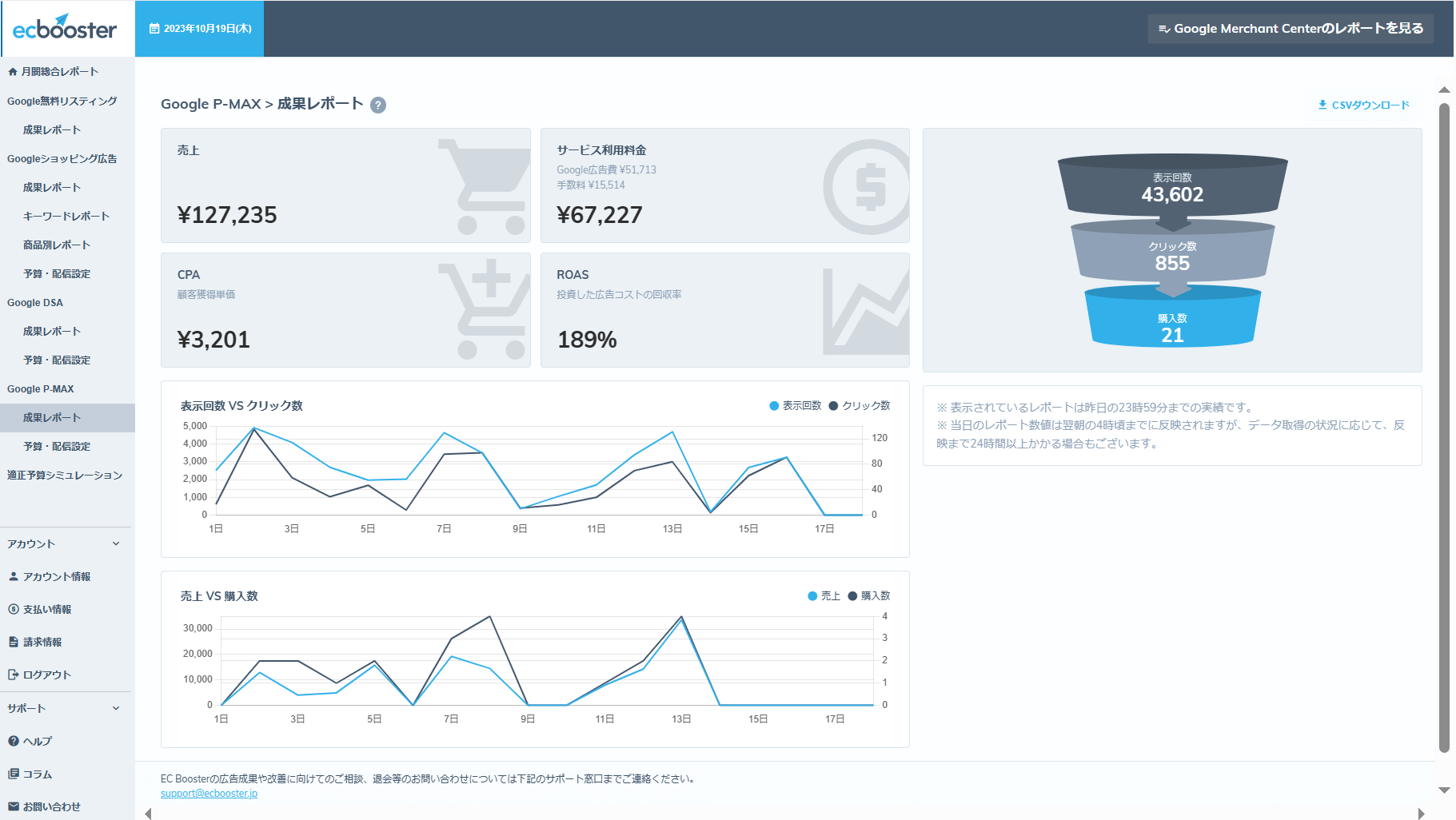Click the vertical scrollbar on right edge
The width and height of the screenshot is (1456, 820).
[x=1444, y=428]
